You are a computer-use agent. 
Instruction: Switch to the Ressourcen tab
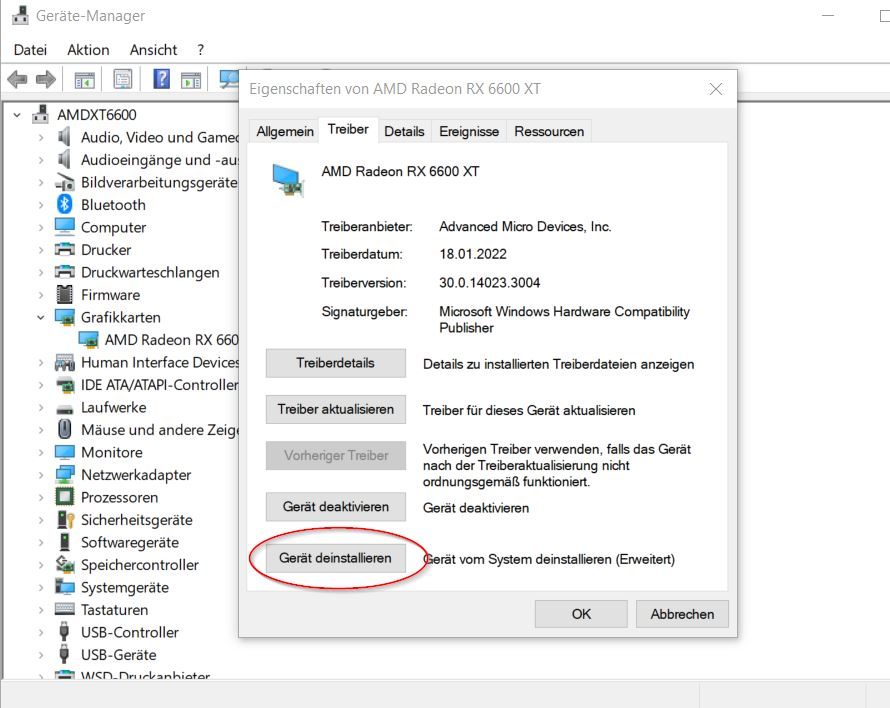[549, 131]
